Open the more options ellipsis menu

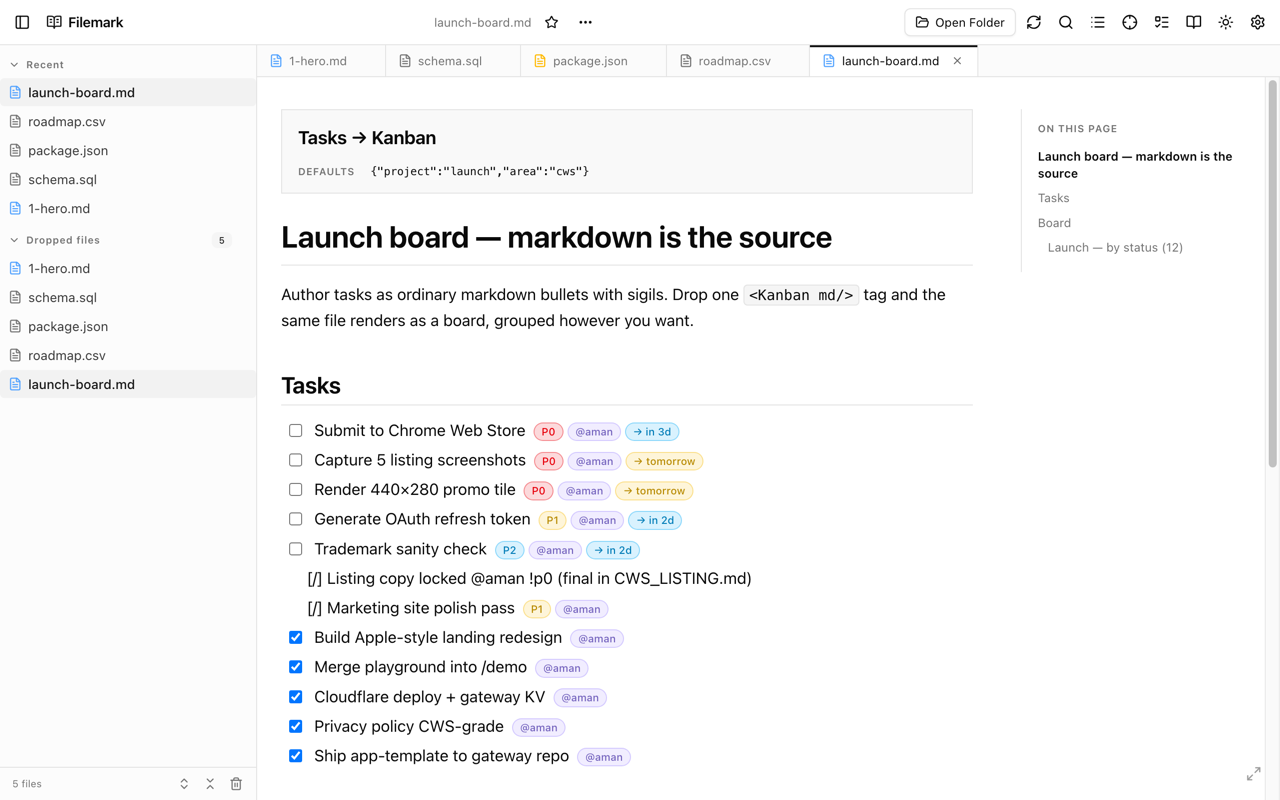click(586, 22)
